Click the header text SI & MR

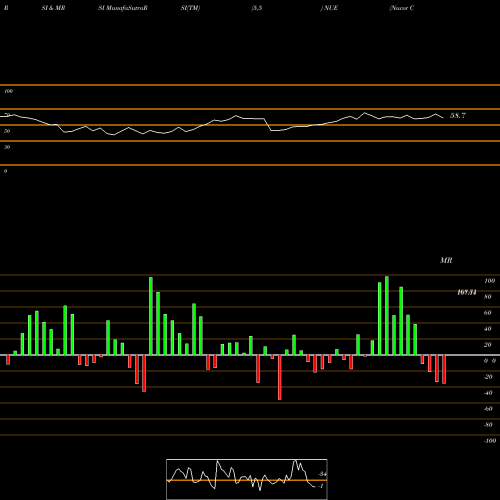tap(53, 8)
